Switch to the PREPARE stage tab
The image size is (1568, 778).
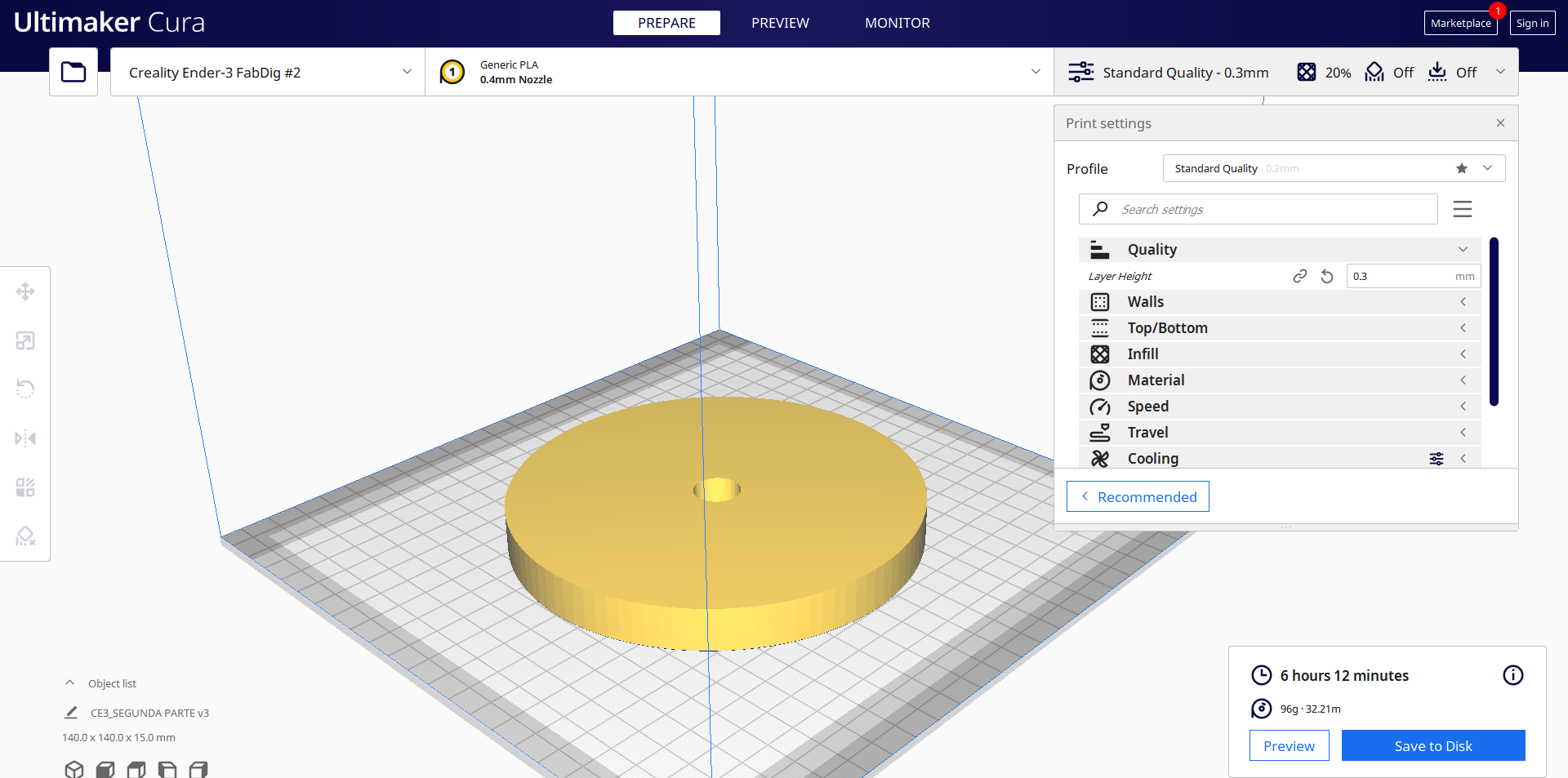[x=666, y=23]
